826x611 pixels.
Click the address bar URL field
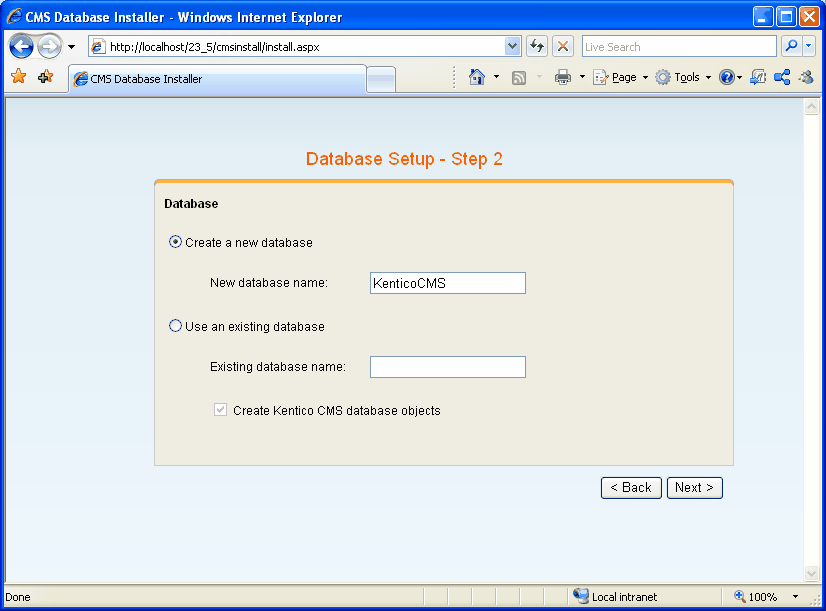point(304,47)
